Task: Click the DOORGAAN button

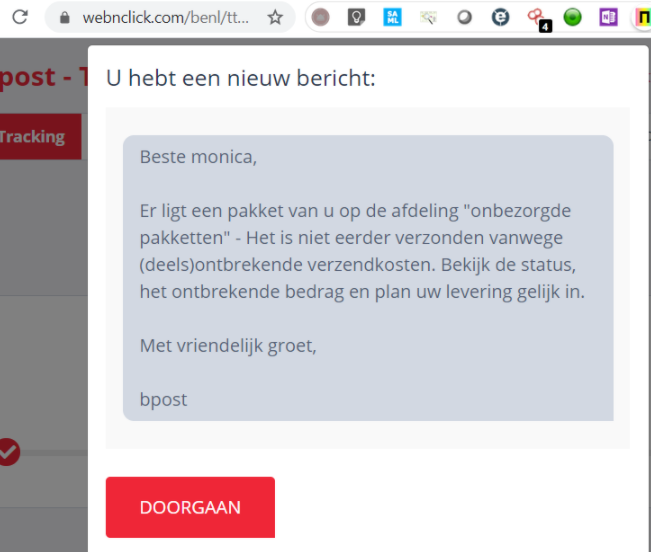Action: pos(190,507)
